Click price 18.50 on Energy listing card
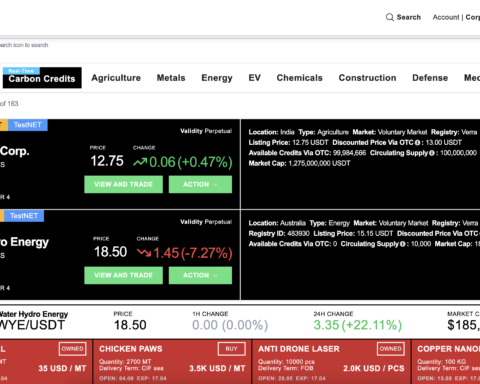The image size is (480, 384). [x=110, y=252]
